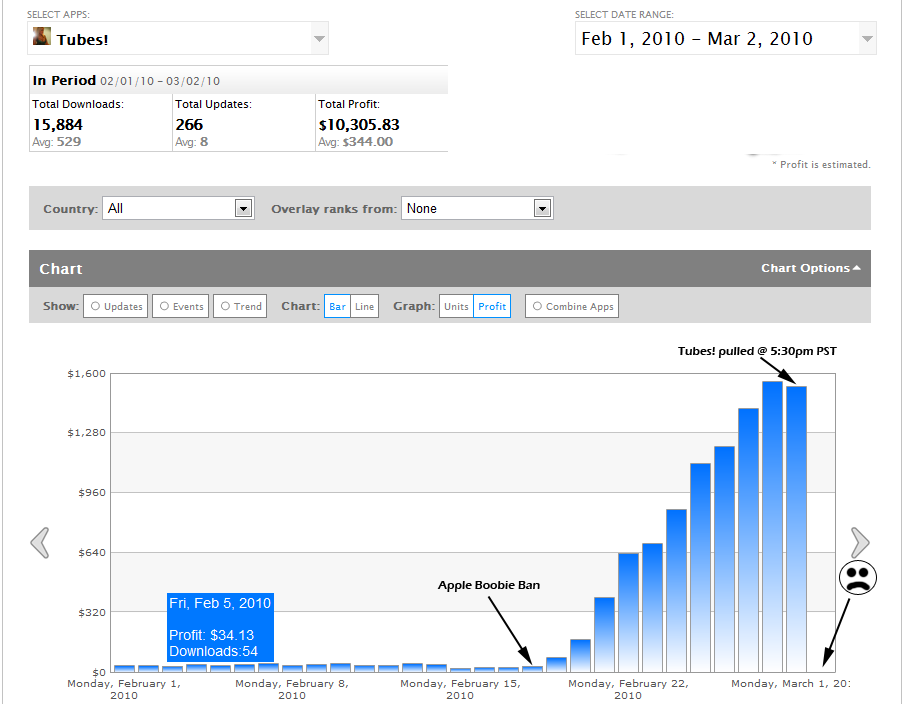Switch chart type to Bar
This screenshot has width=904, height=704.
click(337, 306)
